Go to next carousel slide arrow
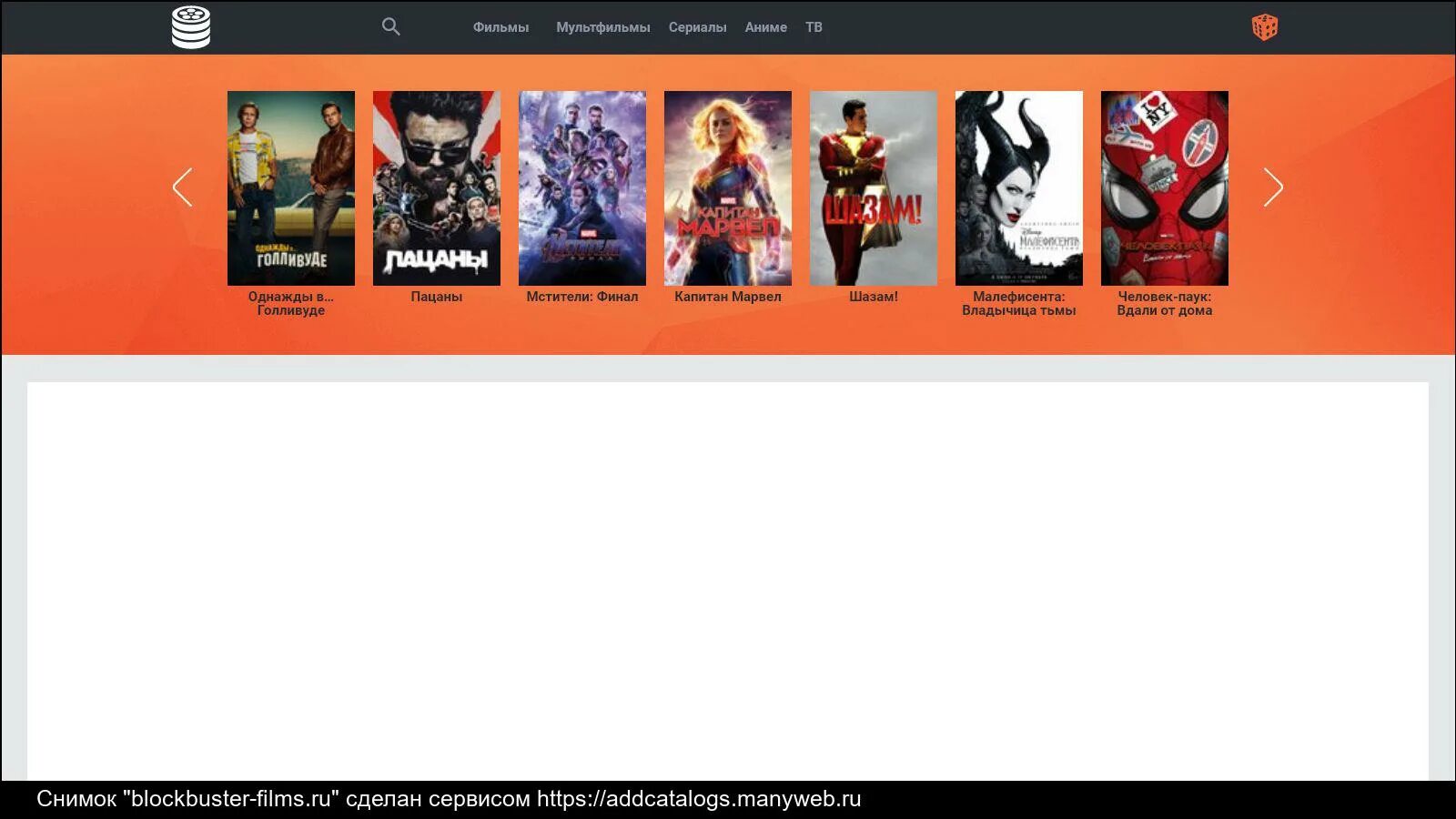This screenshot has height=819, width=1456. tap(1273, 187)
